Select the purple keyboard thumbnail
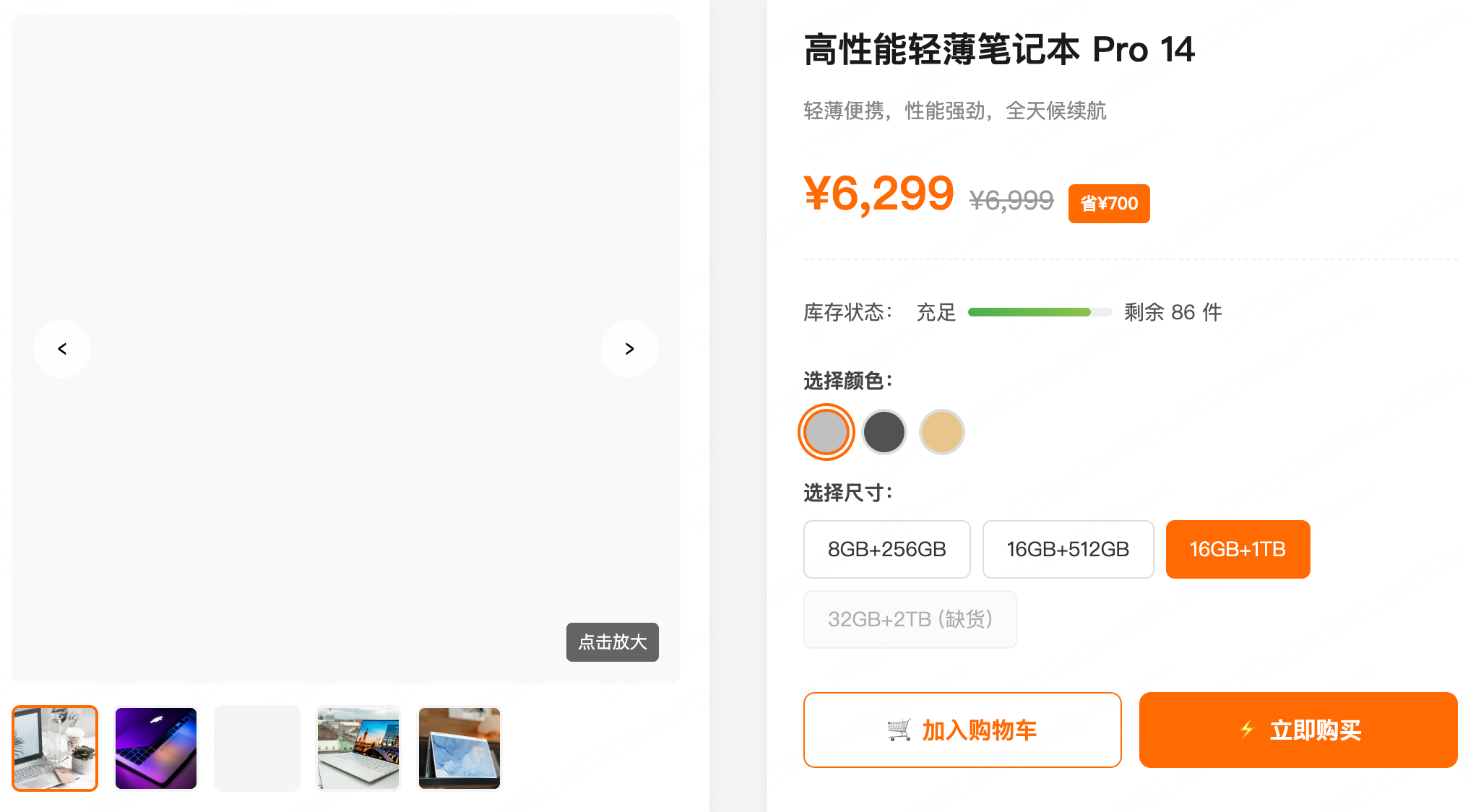This screenshot has height=812, width=1468. [x=155, y=748]
